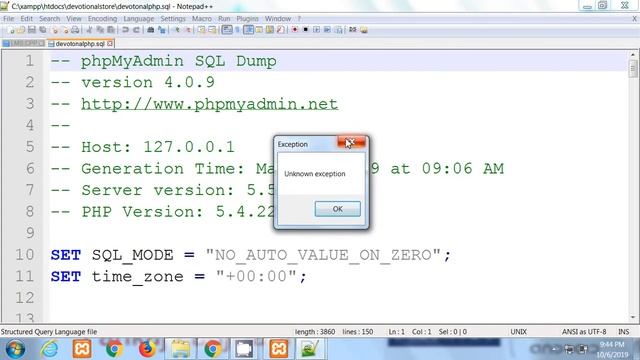Close the Exception dialog with red X
This screenshot has height=360, width=640.
click(351, 142)
